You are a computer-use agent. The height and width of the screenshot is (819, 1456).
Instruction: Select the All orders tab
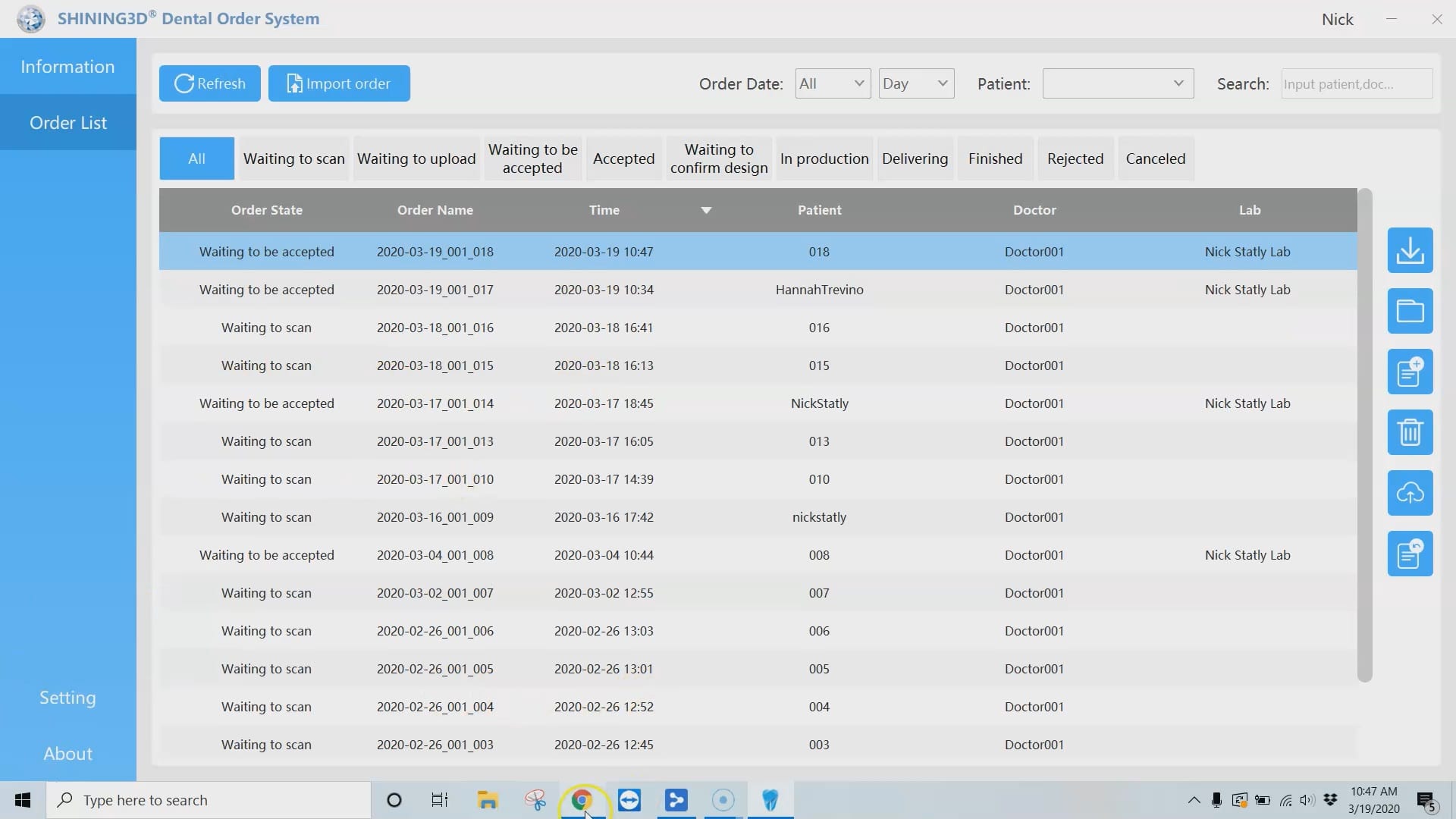tap(196, 158)
